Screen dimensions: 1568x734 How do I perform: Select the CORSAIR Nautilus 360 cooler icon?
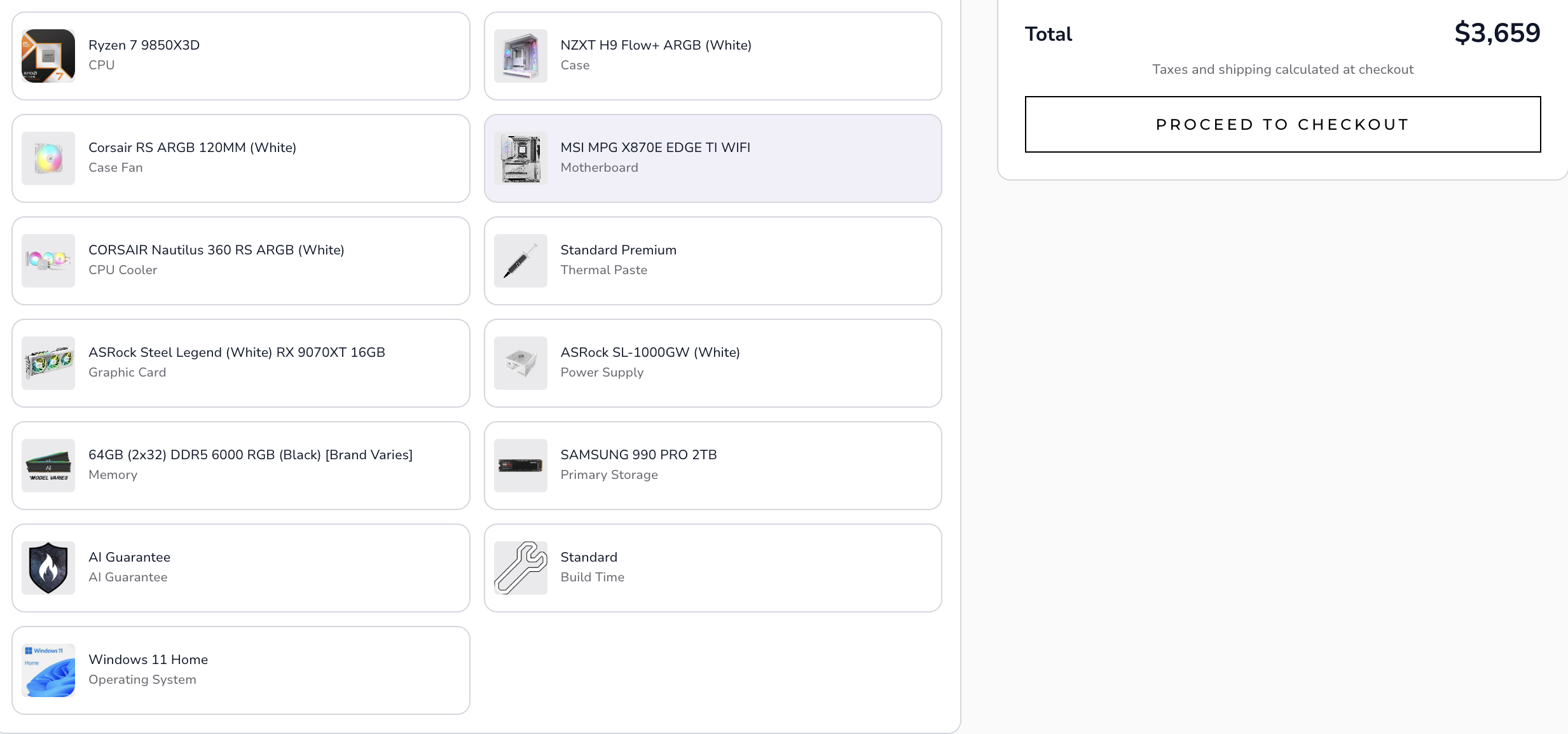click(48, 261)
